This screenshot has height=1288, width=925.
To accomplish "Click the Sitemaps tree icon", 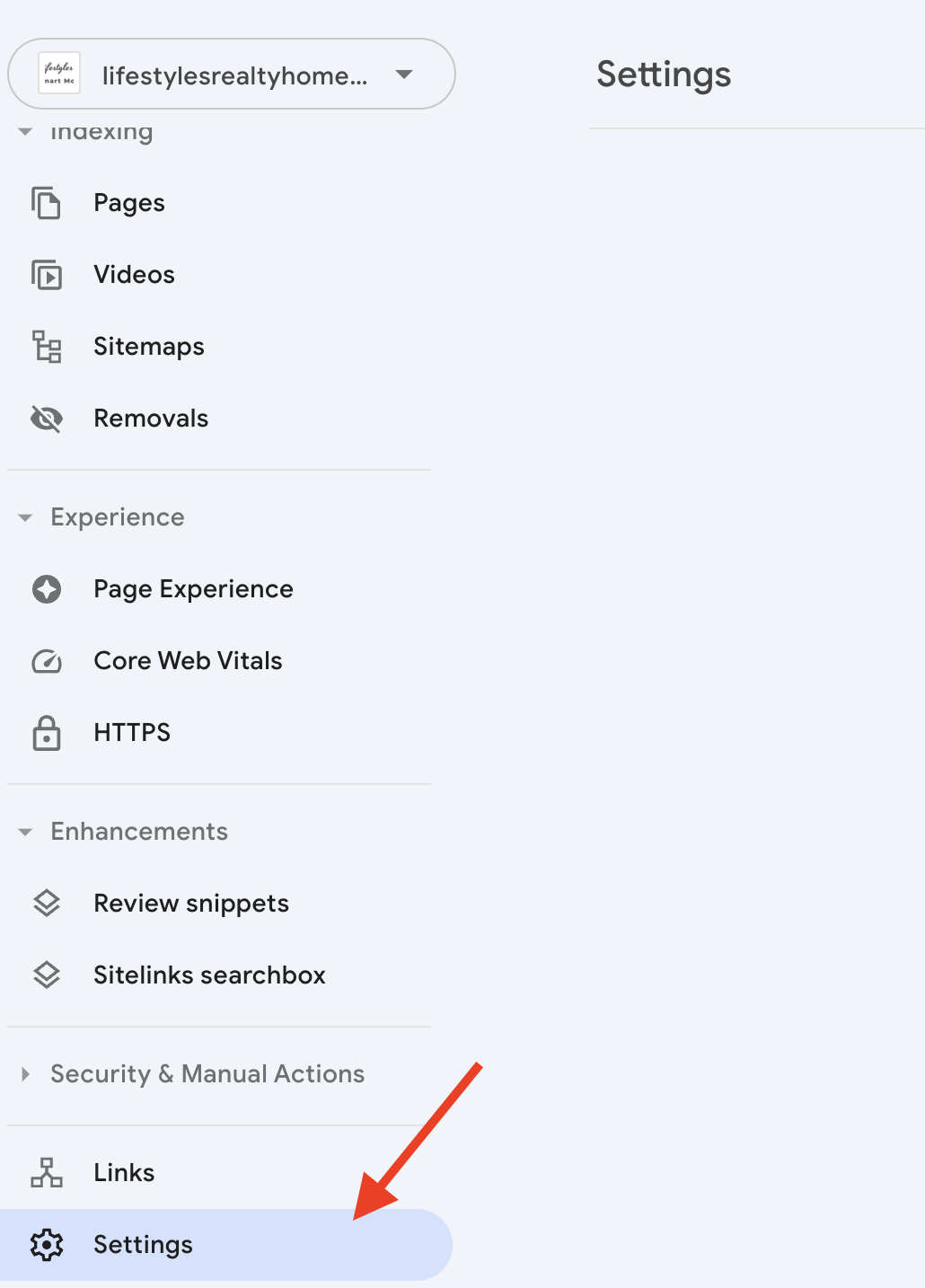I will click(x=47, y=347).
